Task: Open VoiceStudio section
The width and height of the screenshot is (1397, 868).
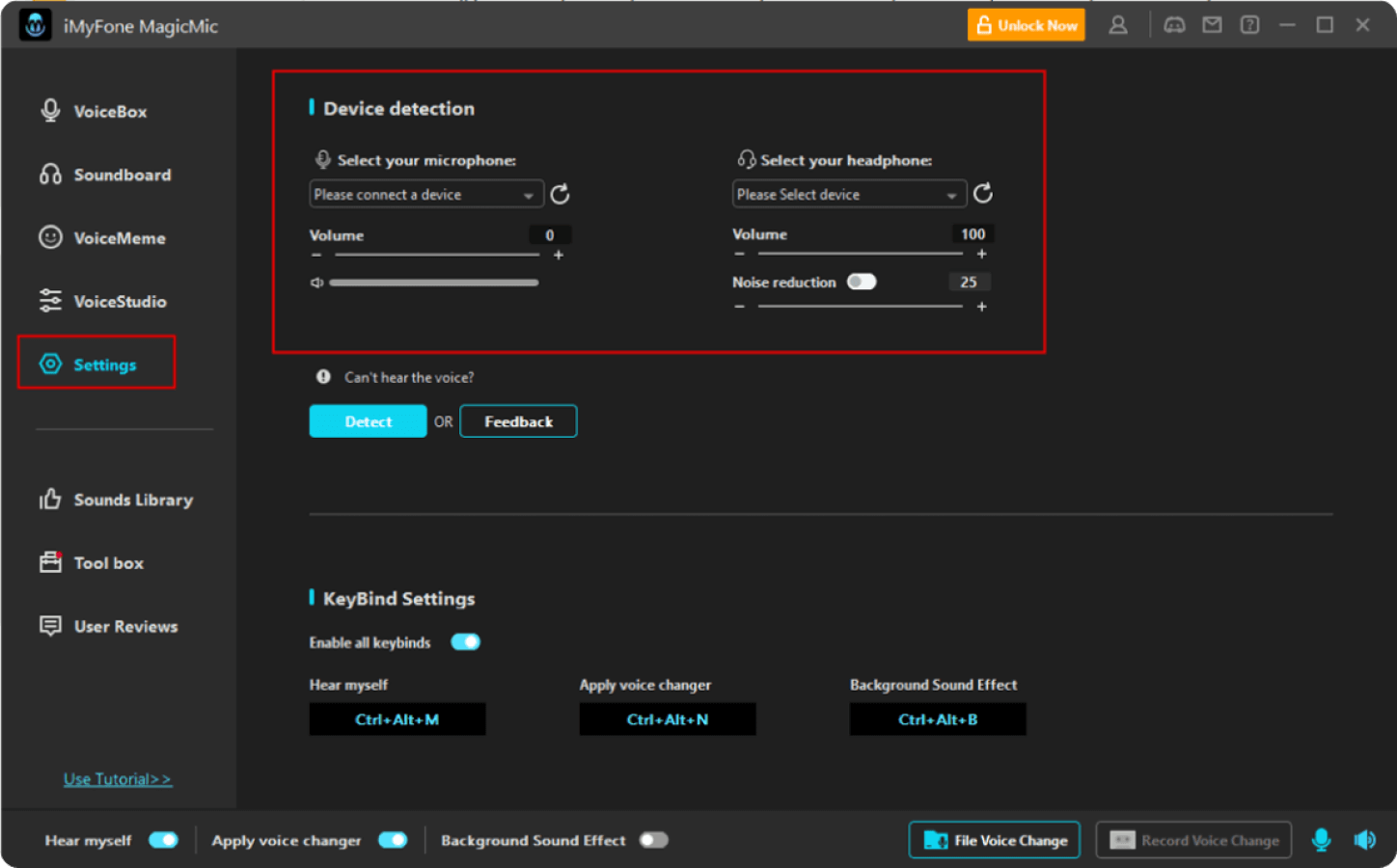Action: [x=102, y=301]
